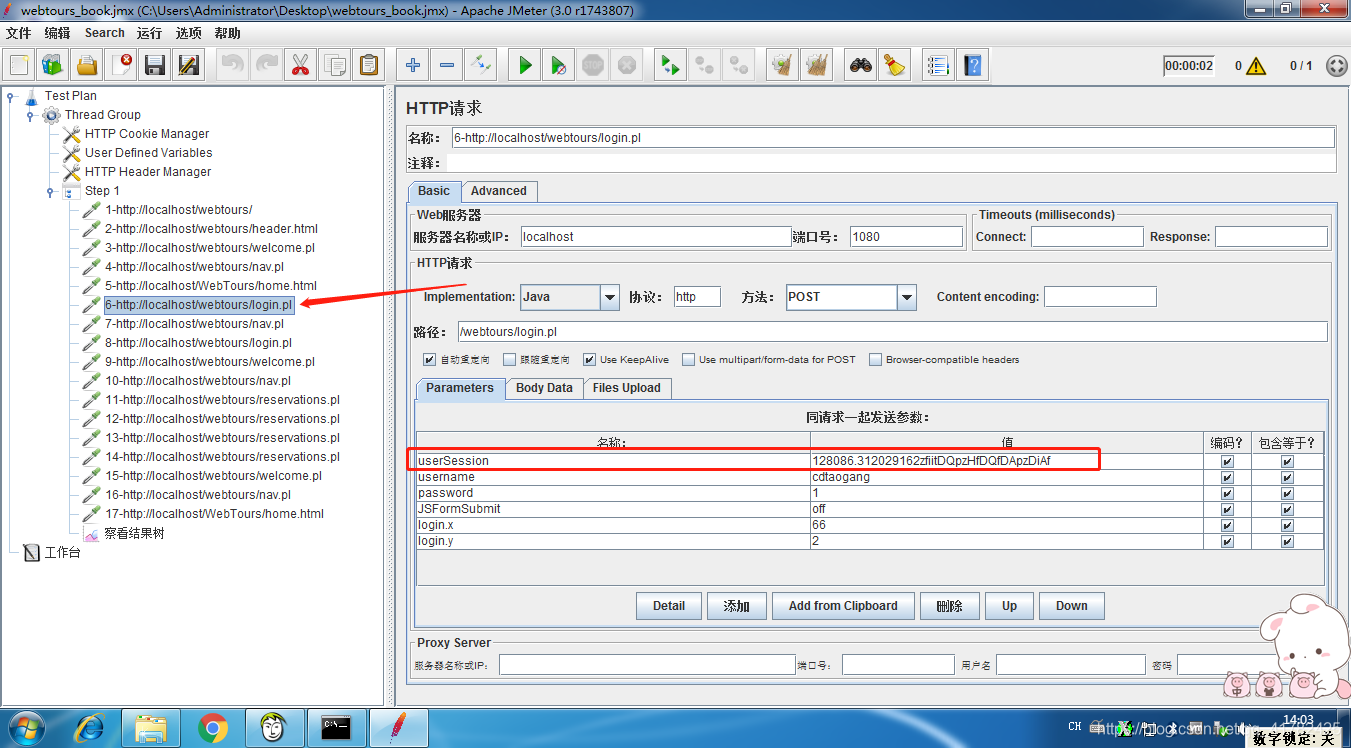Toggle 编码? checkbox for the password row

[1227, 493]
